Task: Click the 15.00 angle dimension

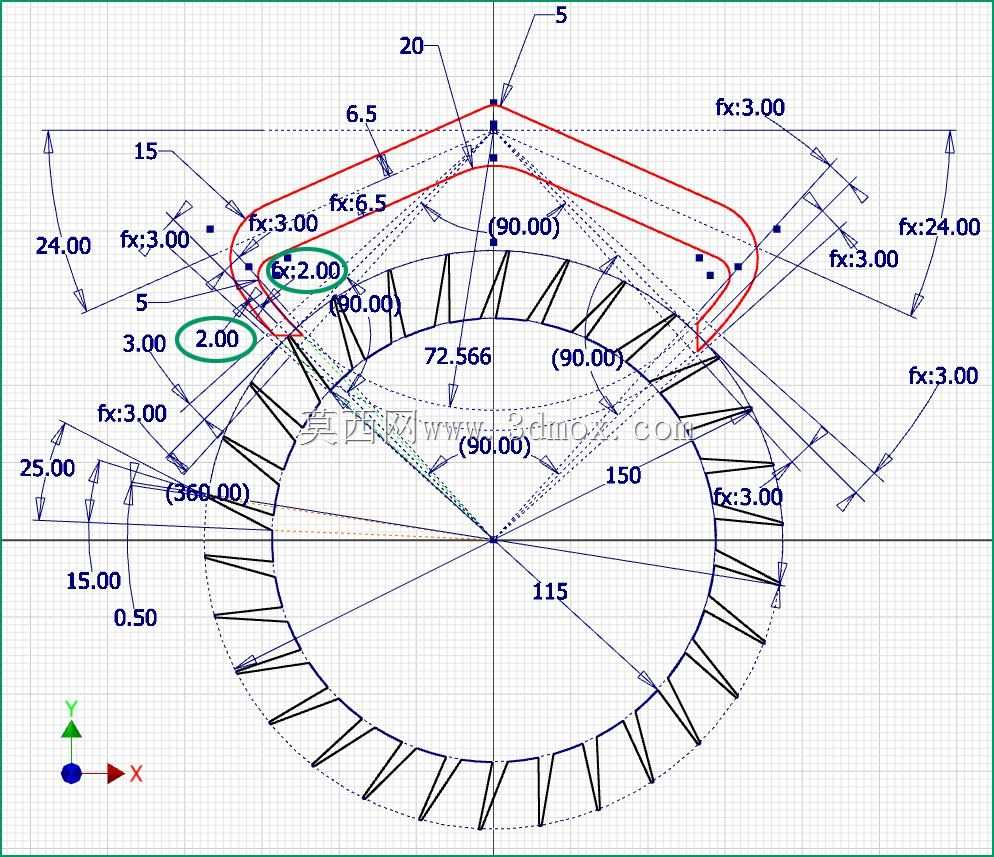Action: [94, 580]
